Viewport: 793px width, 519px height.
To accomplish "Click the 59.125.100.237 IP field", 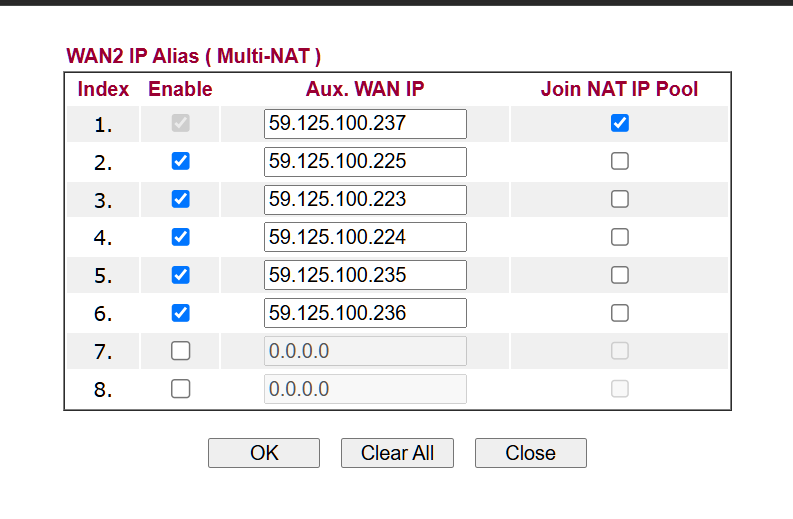I will pos(365,124).
